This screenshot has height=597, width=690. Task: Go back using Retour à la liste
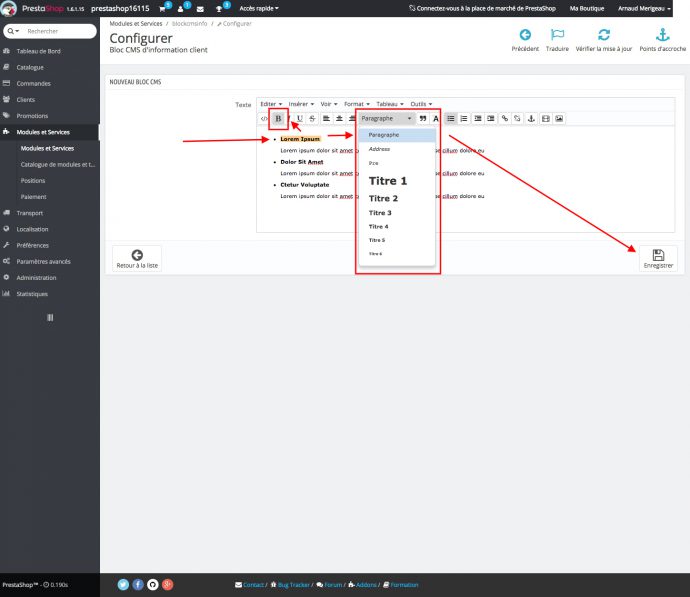click(x=137, y=259)
